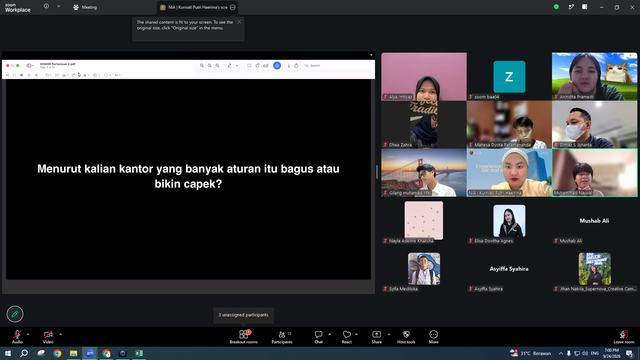Expand the Video options arrow

[x=60, y=334]
